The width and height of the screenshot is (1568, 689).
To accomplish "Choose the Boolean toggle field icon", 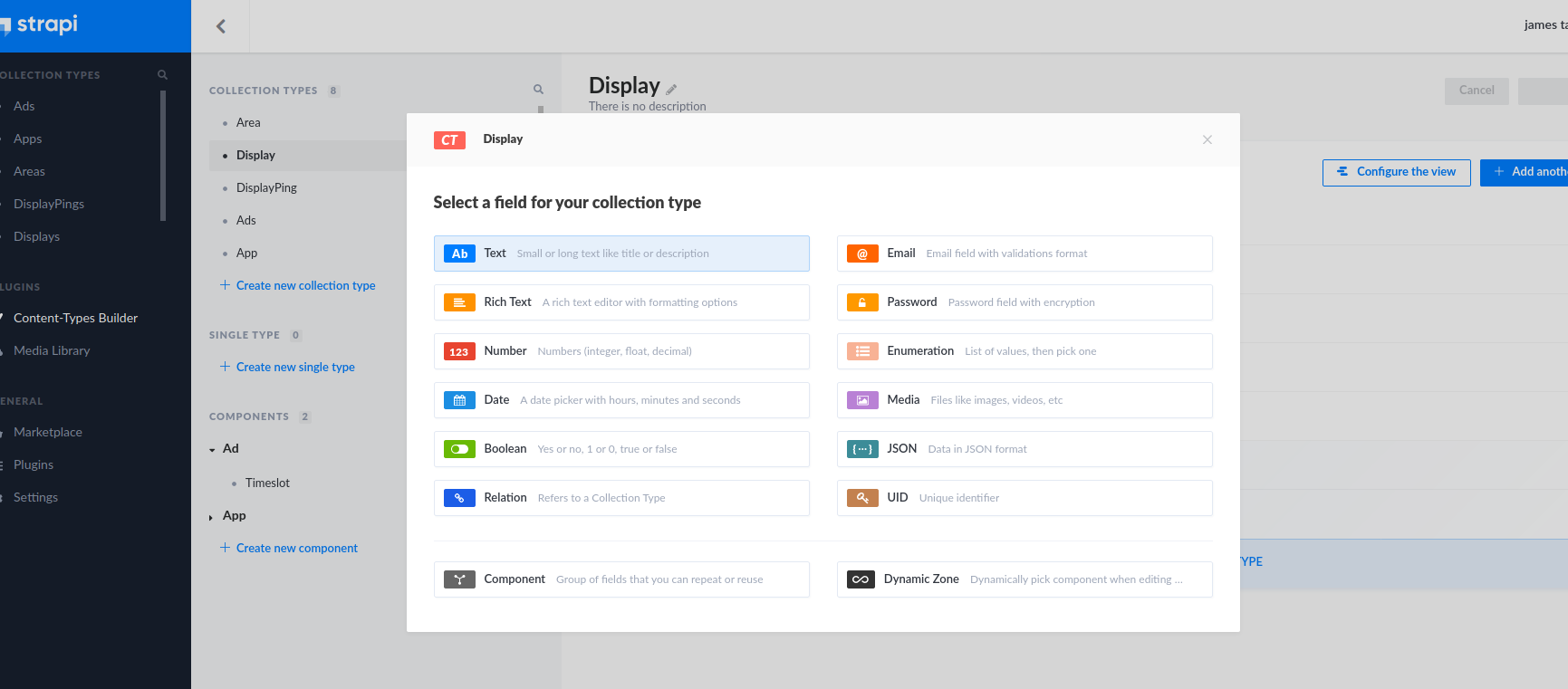I will click(x=459, y=449).
